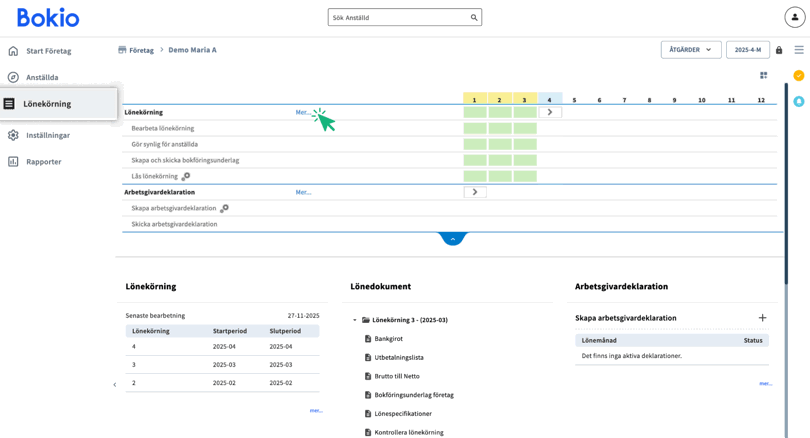Click the orange checkmark status icon

point(798,76)
